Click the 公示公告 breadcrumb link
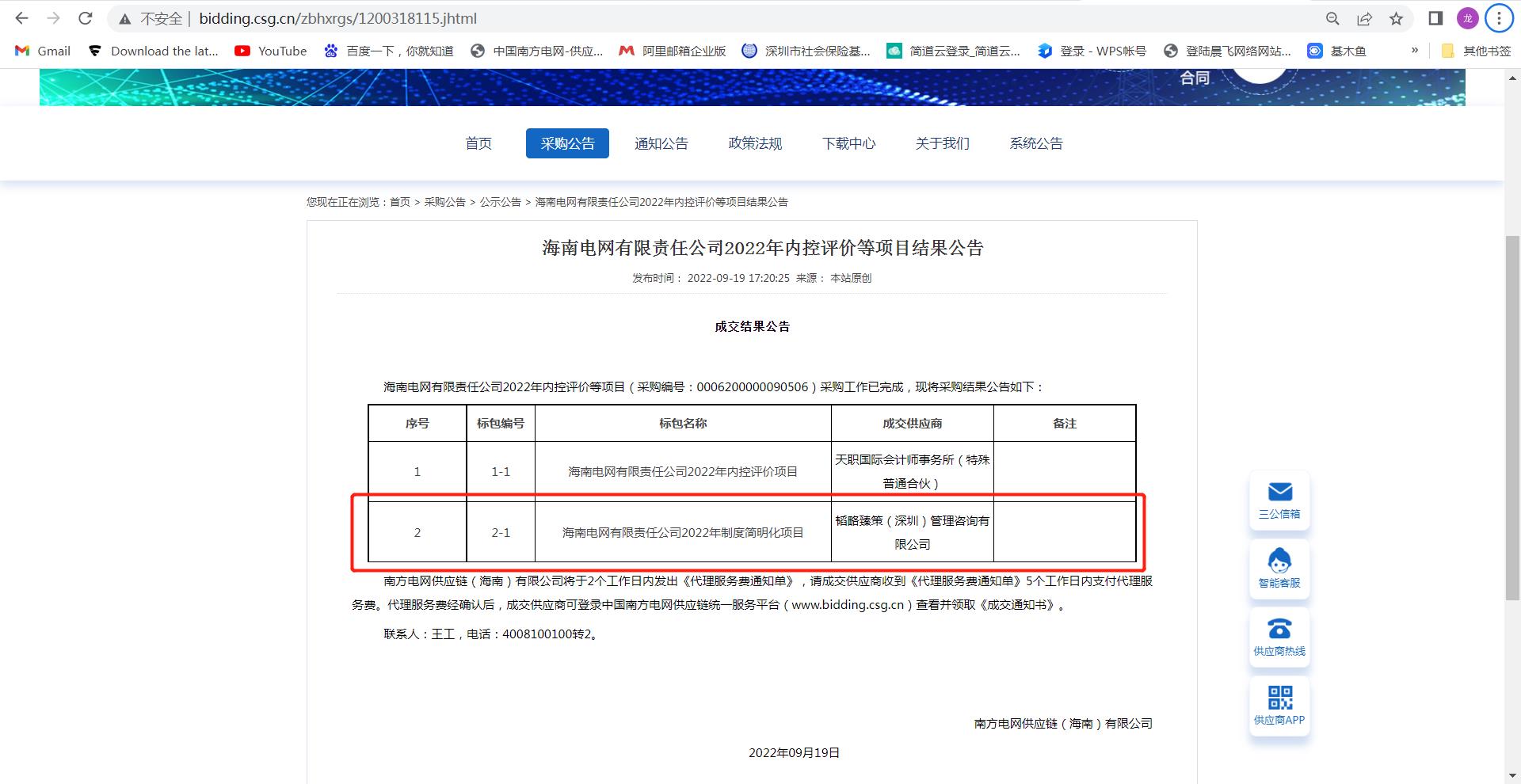The height and width of the screenshot is (784, 1521). click(500, 202)
